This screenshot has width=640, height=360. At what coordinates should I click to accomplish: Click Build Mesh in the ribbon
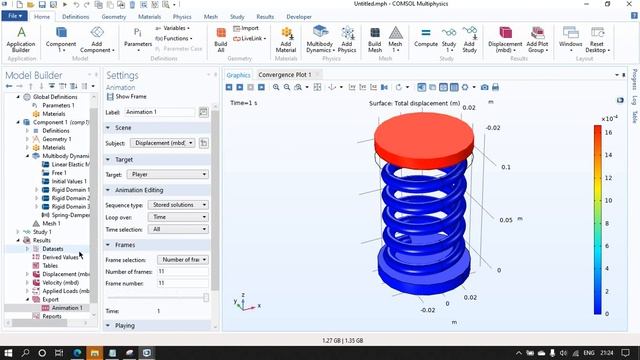tap(375, 39)
